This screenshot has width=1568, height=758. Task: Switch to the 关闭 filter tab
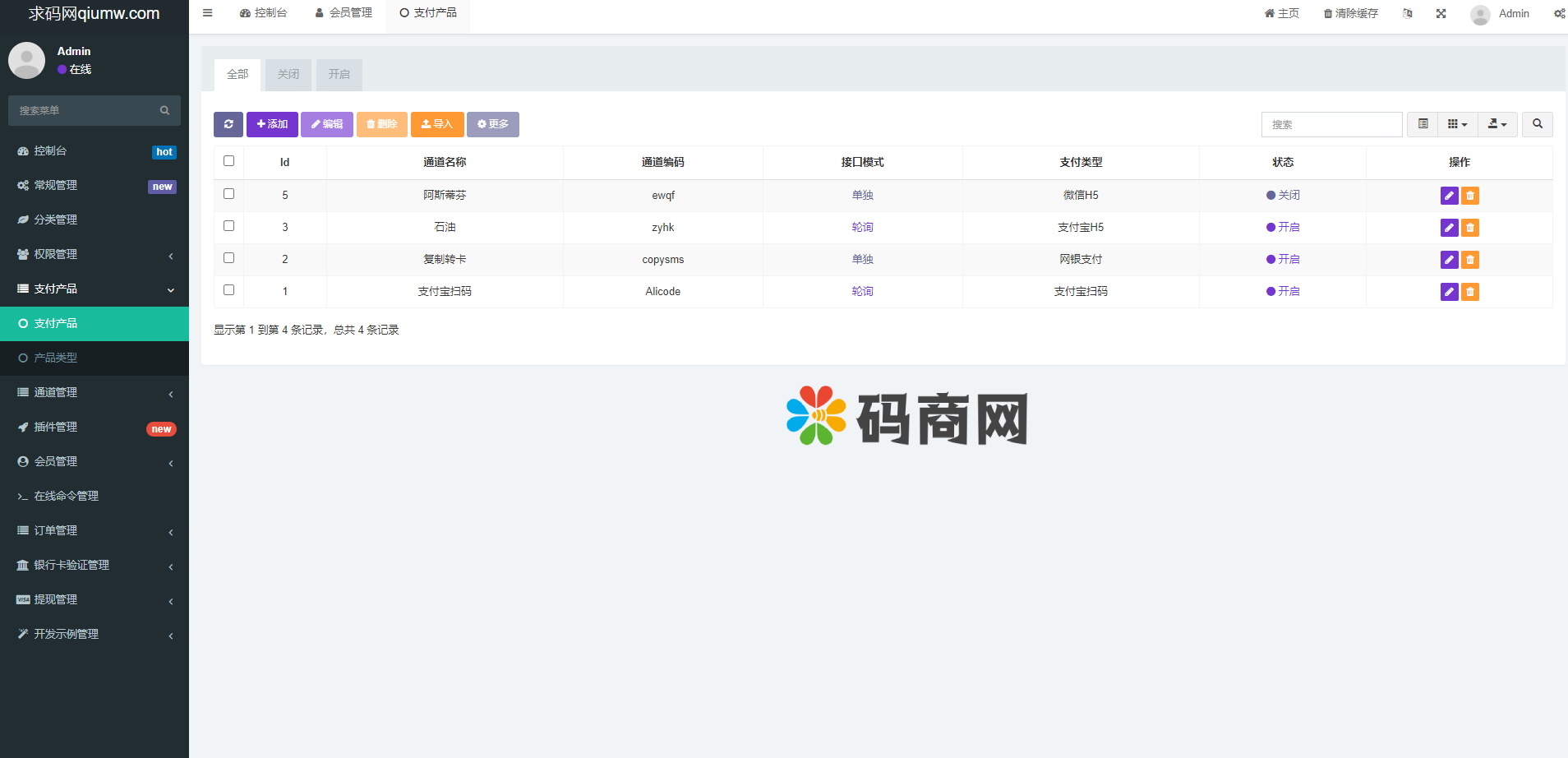pos(288,75)
